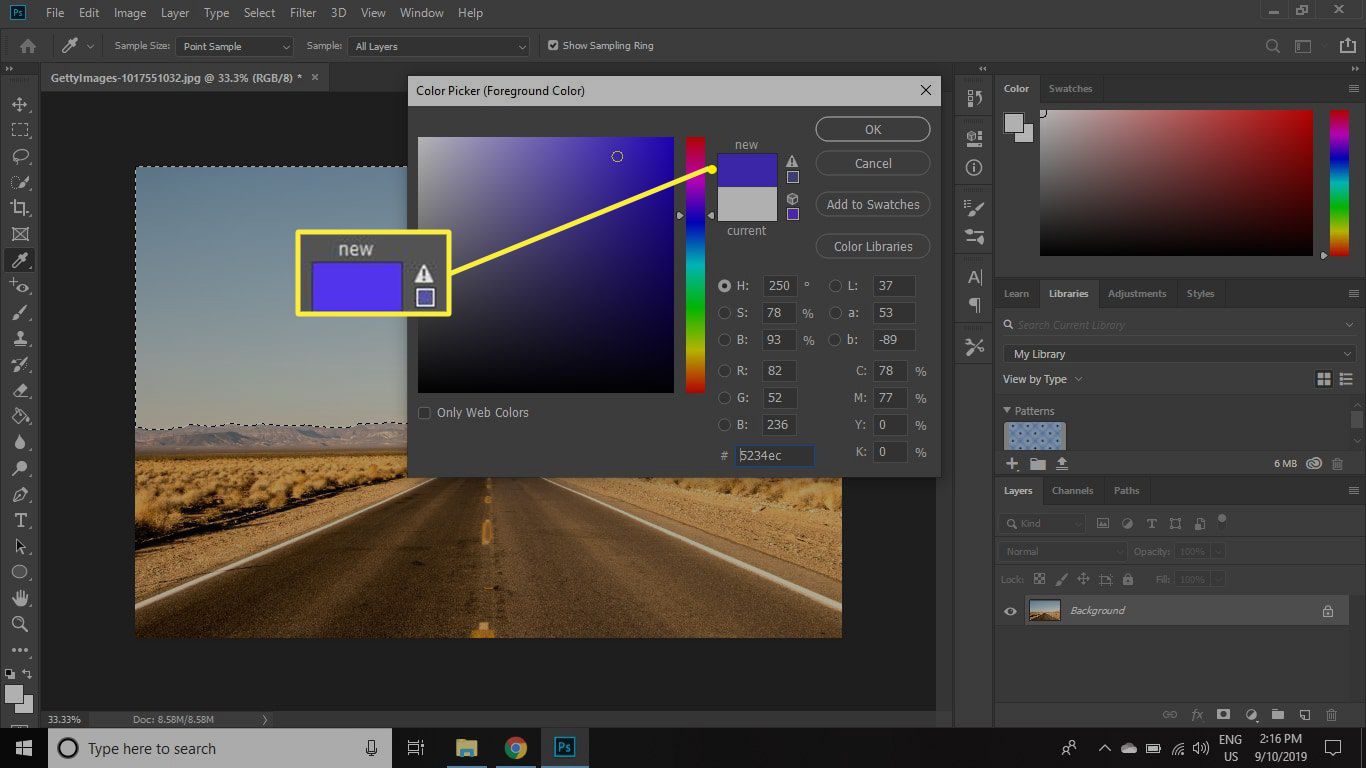Enable Only Web Colors checkbox
This screenshot has width=1366, height=768.
(424, 413)
